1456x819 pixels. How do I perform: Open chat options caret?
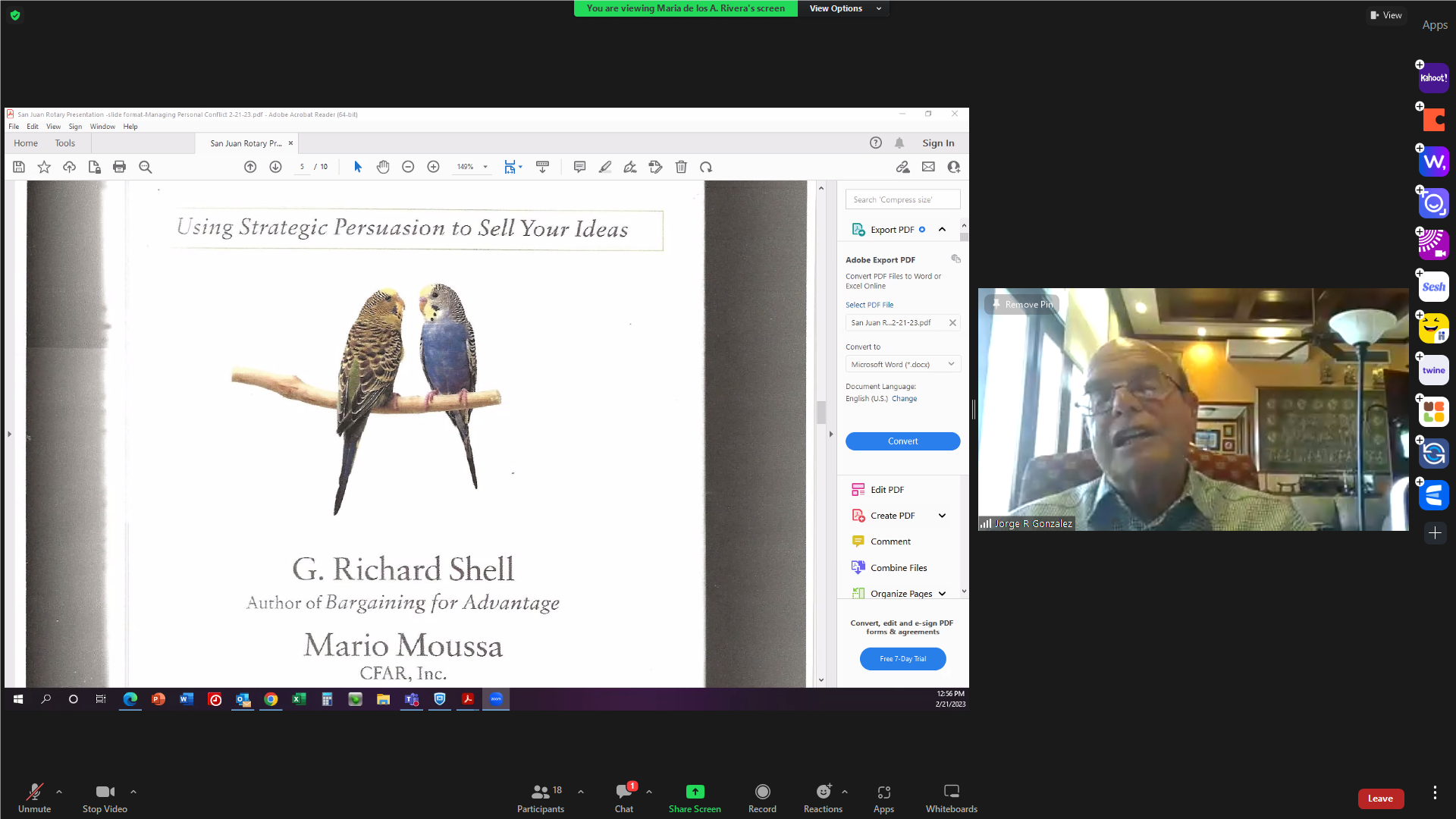(649, 792)
